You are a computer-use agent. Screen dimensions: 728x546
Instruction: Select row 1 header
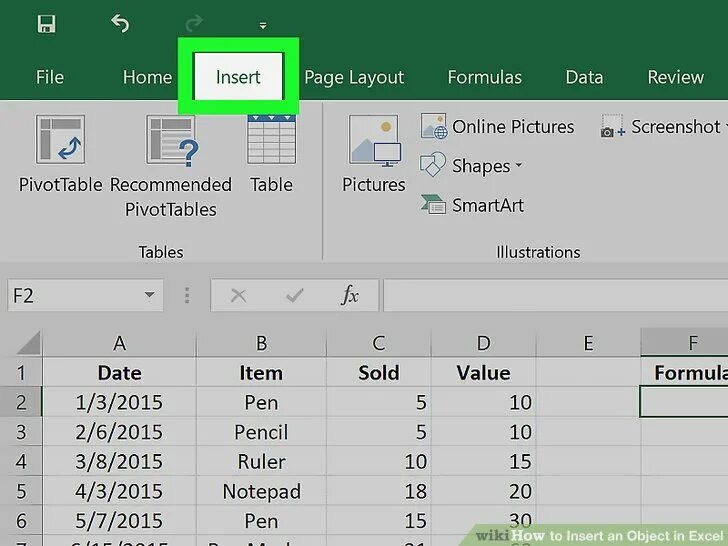click(21, 373)
